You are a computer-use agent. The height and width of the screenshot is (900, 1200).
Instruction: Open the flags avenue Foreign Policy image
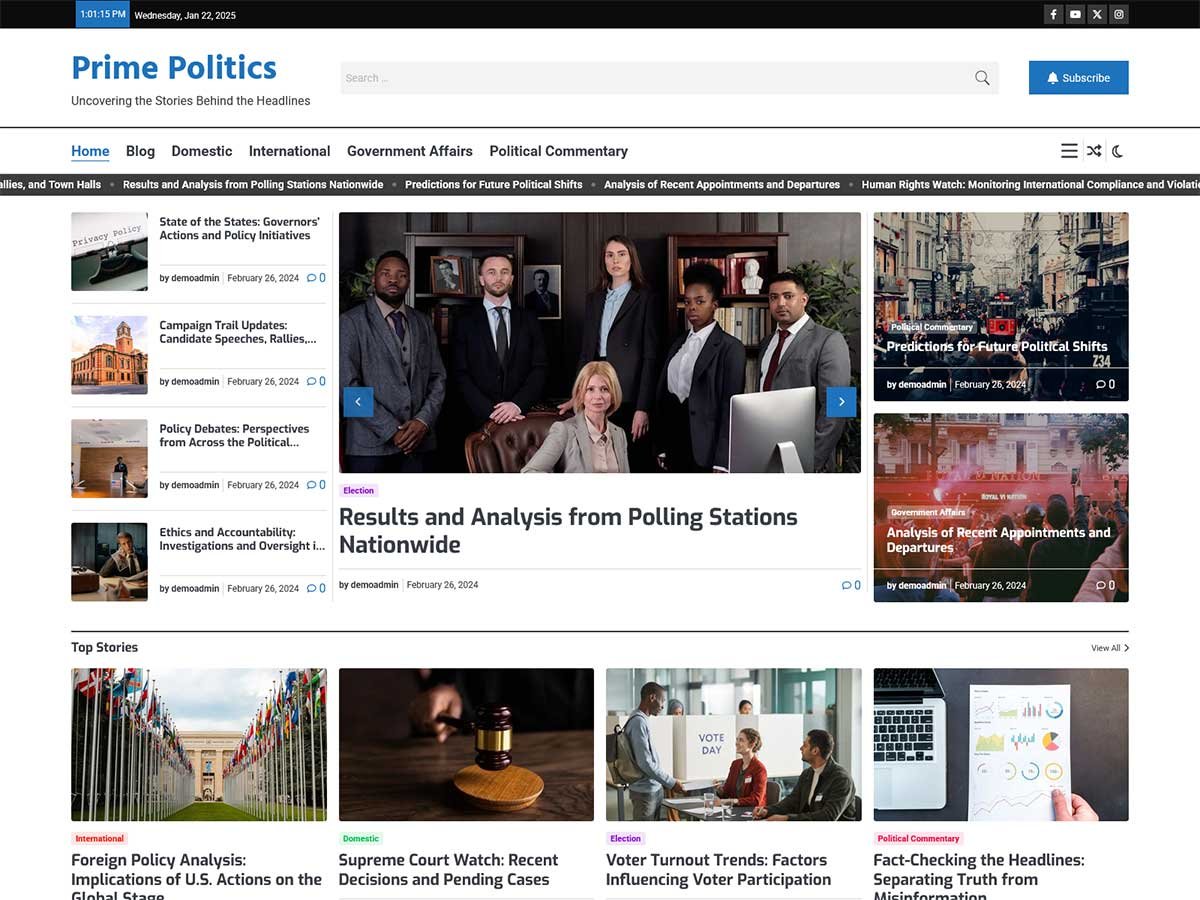199,745
